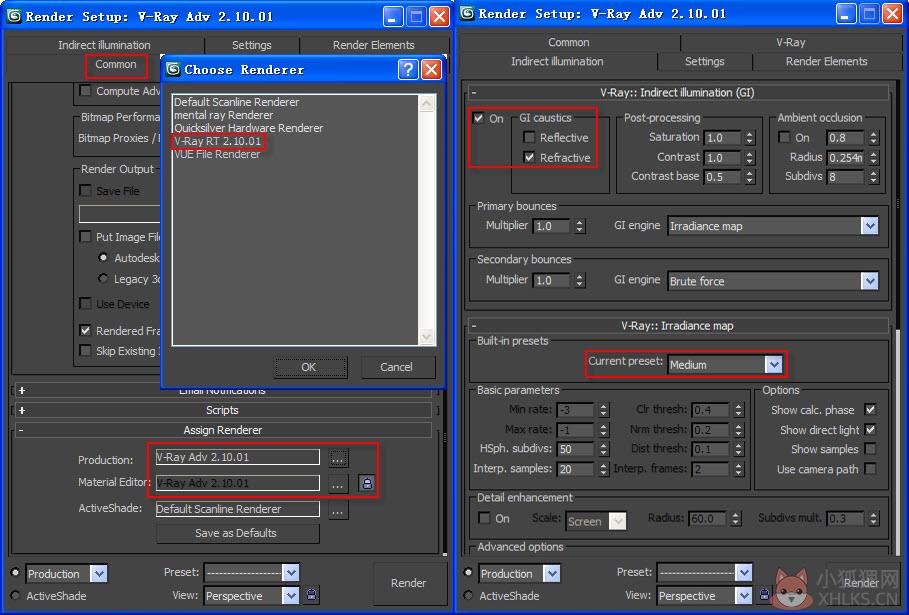909x615 pixels.
Task: Lock the Material Editor renderer to Production
Action: 367,483
